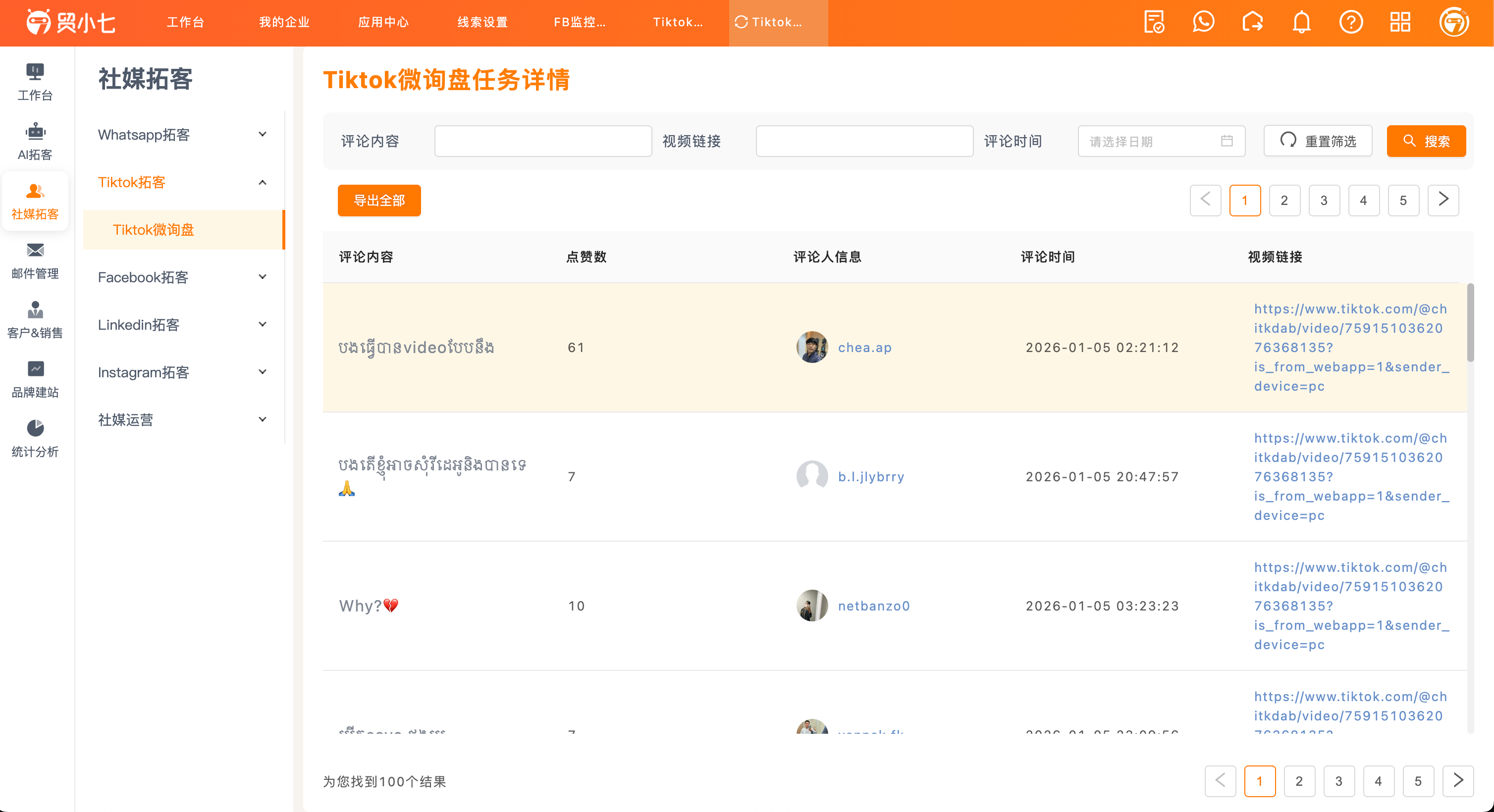Open 应用中心 top nav tab
Image resolution: width=1494 pixels, height=812 pixels.
(383, 23)
